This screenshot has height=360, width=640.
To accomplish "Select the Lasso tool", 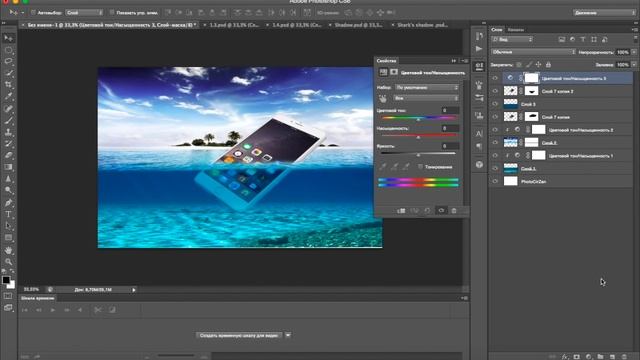I will tap(9, 62).
